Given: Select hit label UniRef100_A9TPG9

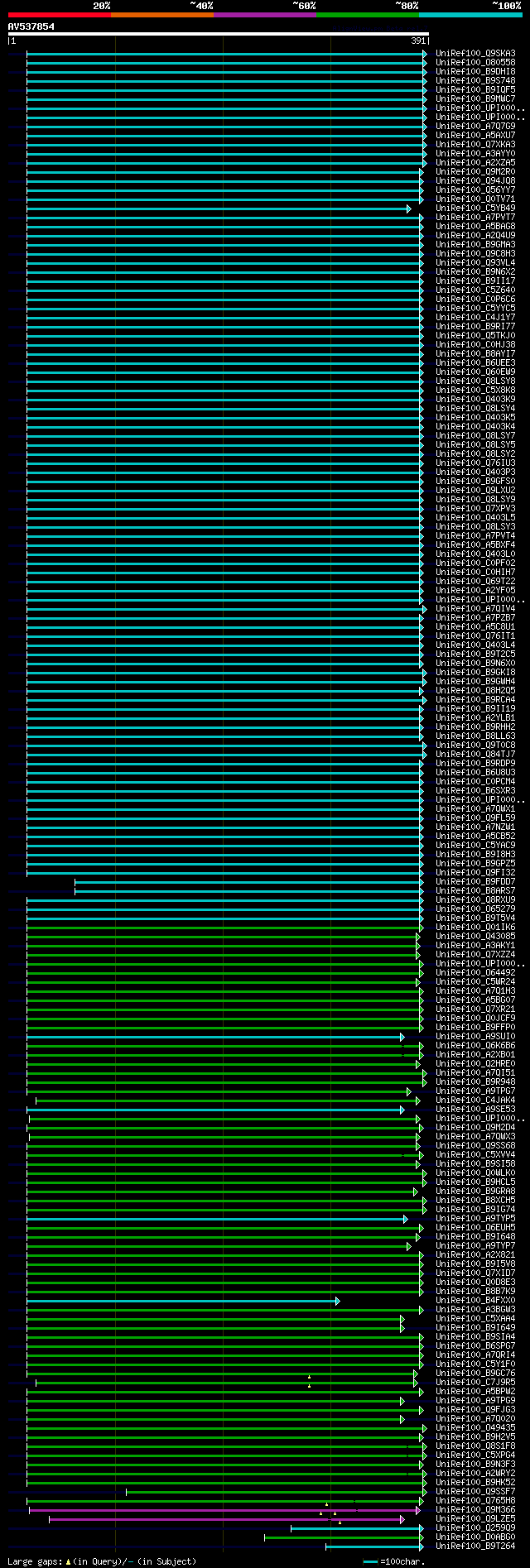Looking at the screenshot, I should point(475,1401).
